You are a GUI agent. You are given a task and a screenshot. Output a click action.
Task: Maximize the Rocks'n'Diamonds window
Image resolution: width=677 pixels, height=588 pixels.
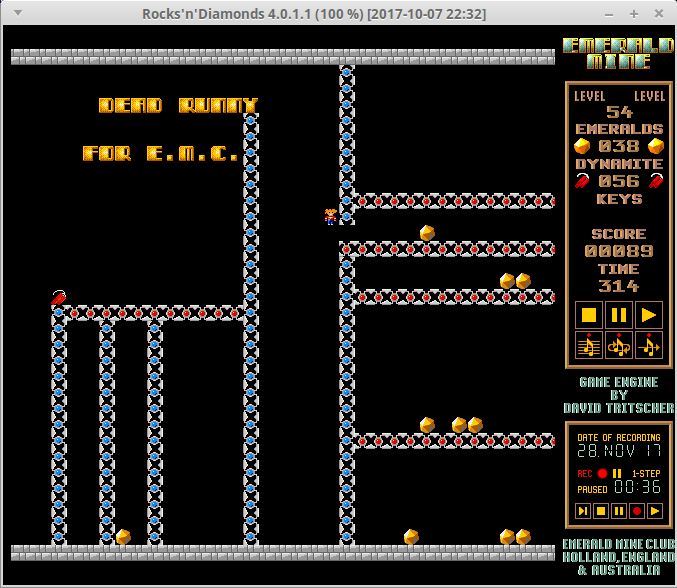[634, 14]
